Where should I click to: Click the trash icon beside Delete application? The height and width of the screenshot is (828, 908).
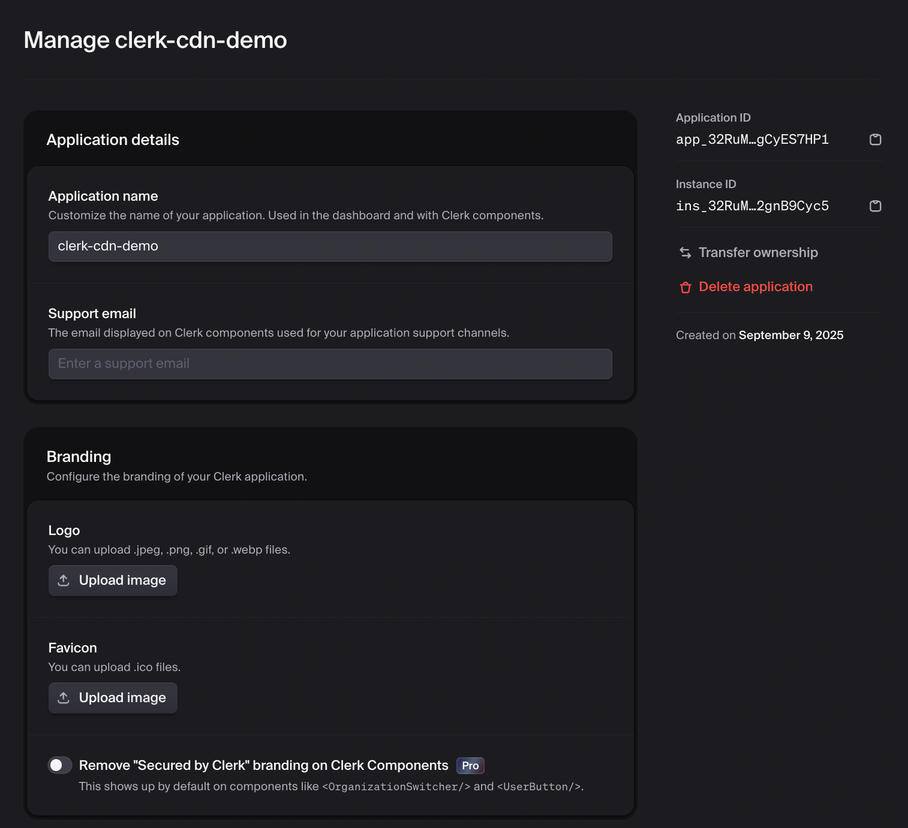(685, 287)
